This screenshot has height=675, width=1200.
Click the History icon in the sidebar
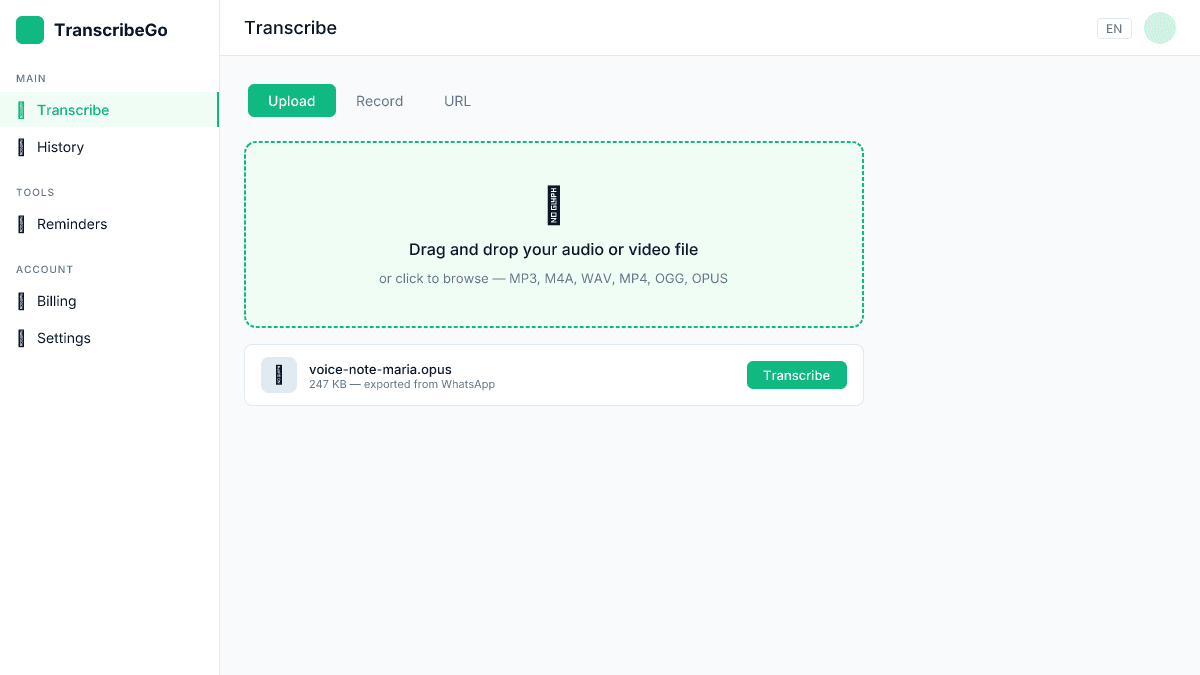click(x=22, y=147)
